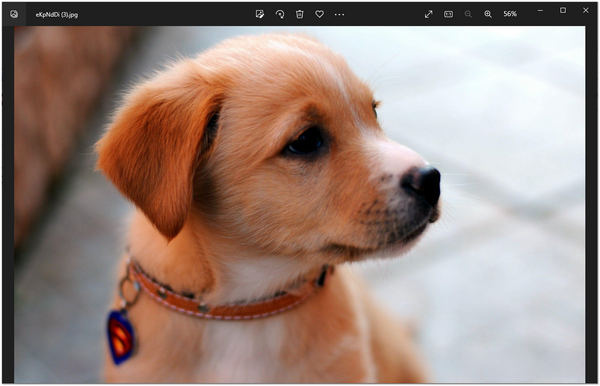Click the Edit image icon
Screen dimensions: 600x386
coord(260,14)
